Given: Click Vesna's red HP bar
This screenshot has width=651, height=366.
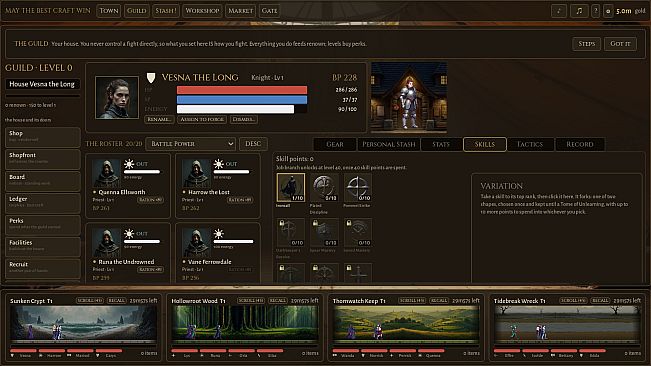Looking at the screenshot, I should click(x=242, y=90).
